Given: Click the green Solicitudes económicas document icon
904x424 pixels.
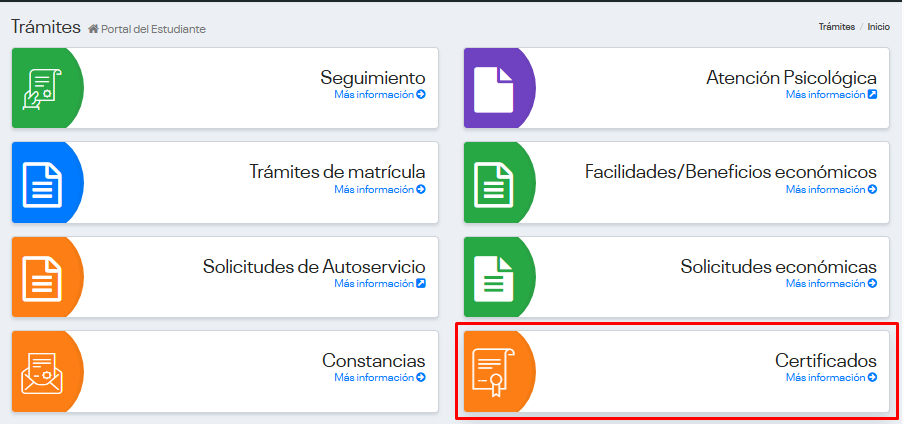Looking at the screenshot, I should [494, 277].
